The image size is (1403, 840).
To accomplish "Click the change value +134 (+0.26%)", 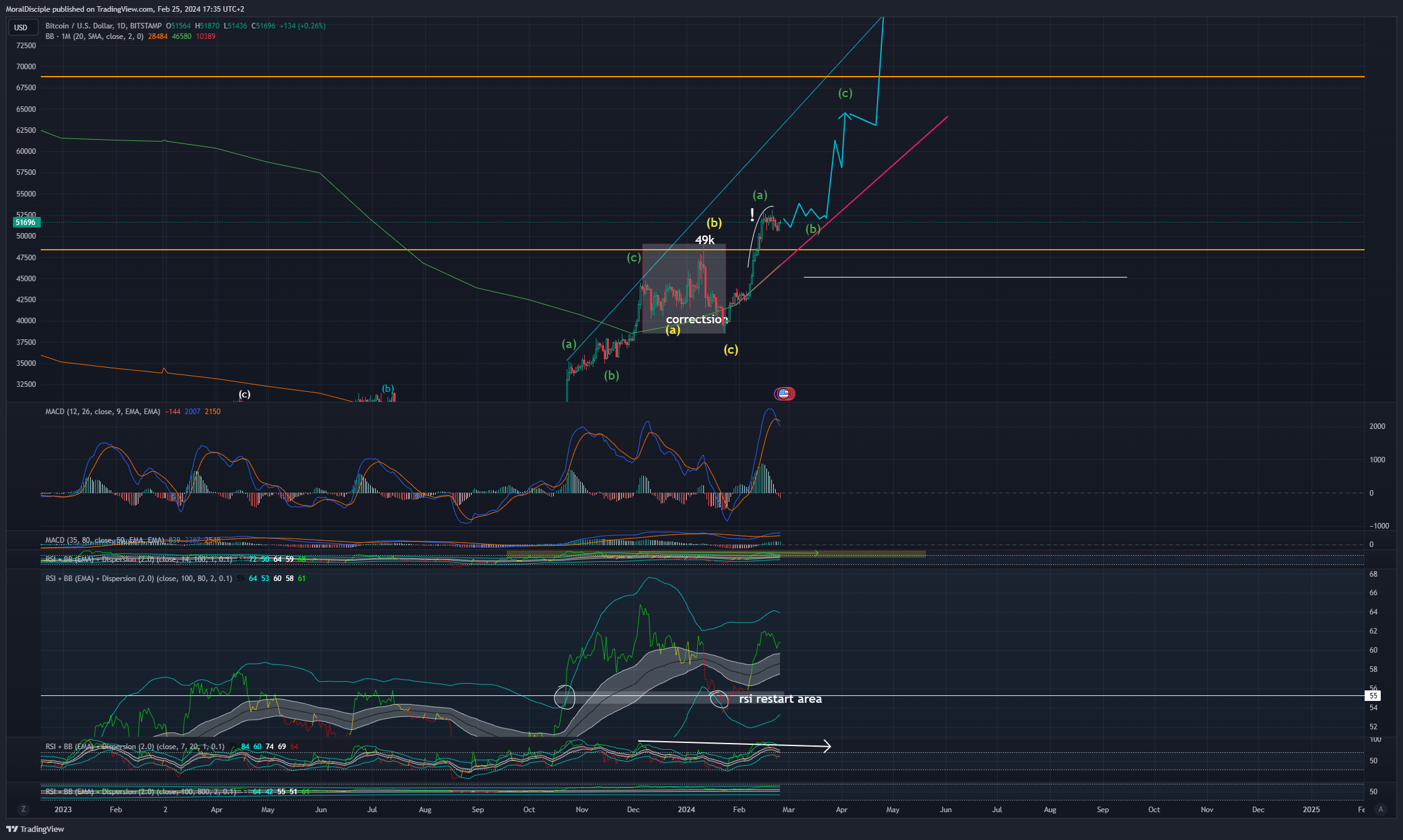I will pos(303,26).
